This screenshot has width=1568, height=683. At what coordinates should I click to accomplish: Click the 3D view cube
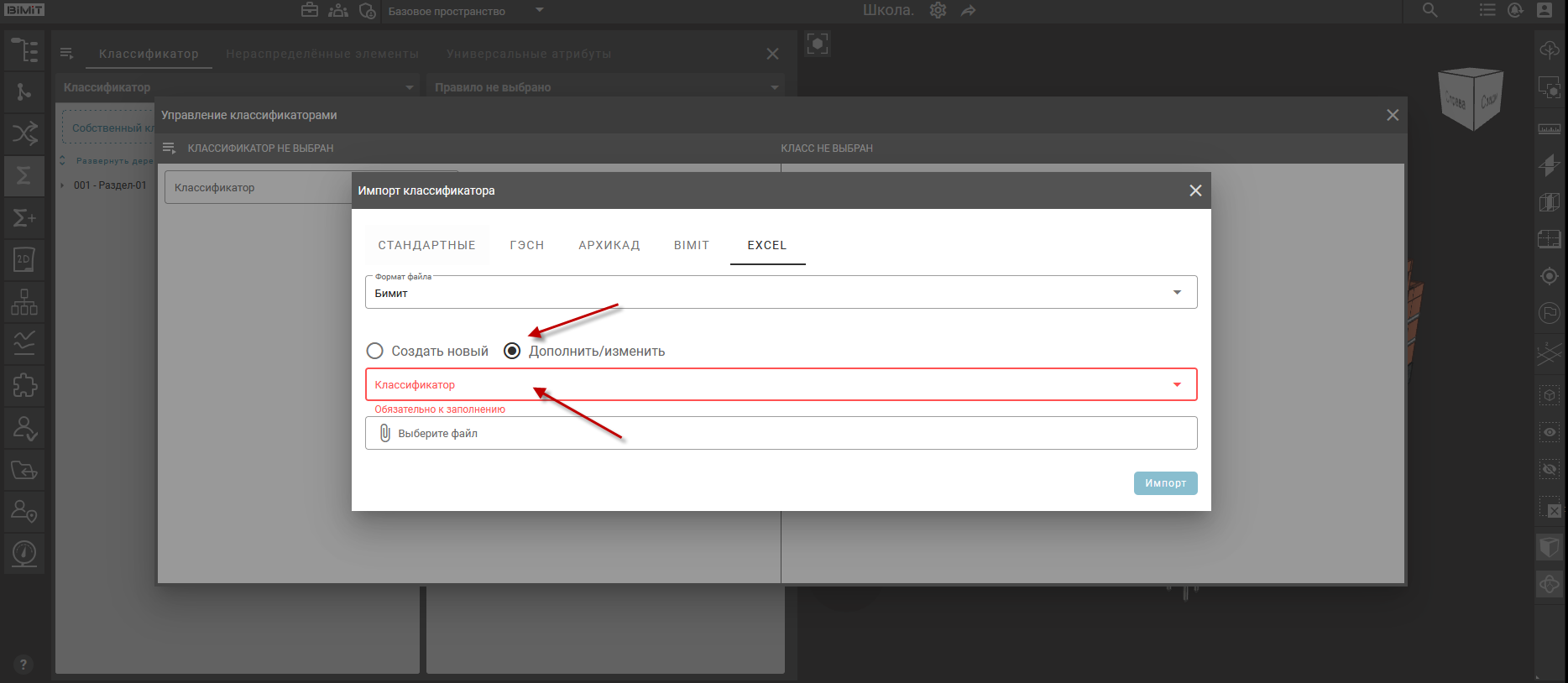(1471, 98)
